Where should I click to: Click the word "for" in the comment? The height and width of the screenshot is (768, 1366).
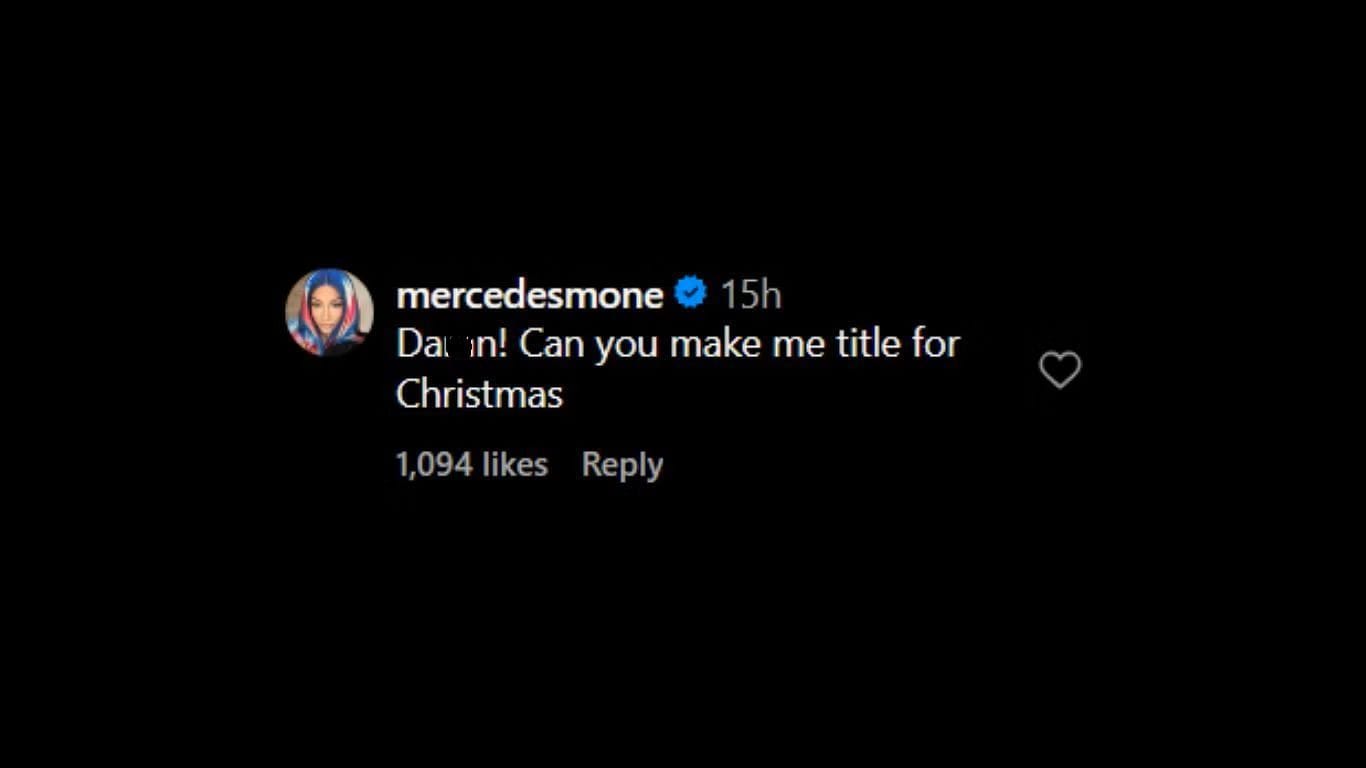point(935,344)
